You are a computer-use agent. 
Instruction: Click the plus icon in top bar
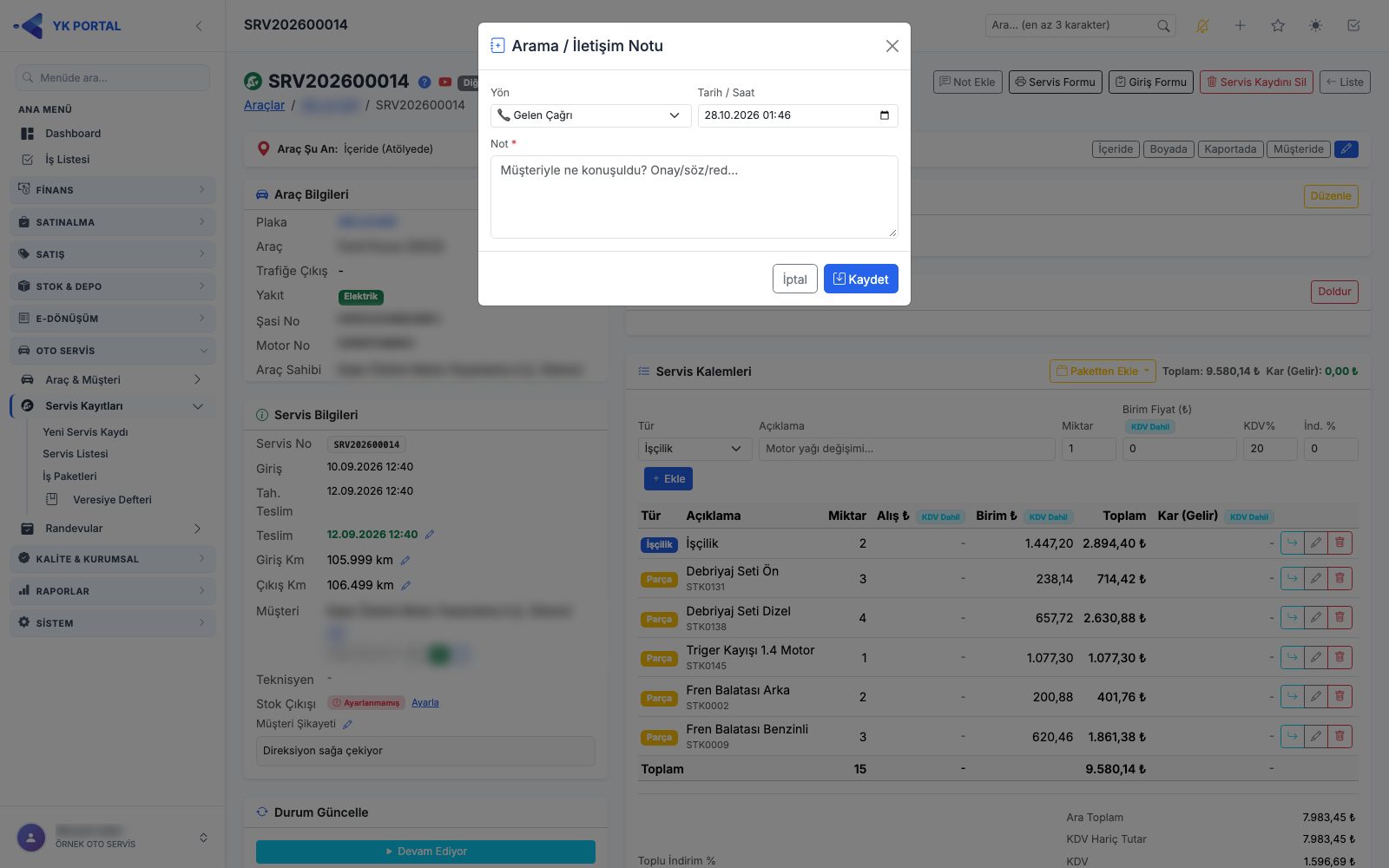[x=1240, y=26]
